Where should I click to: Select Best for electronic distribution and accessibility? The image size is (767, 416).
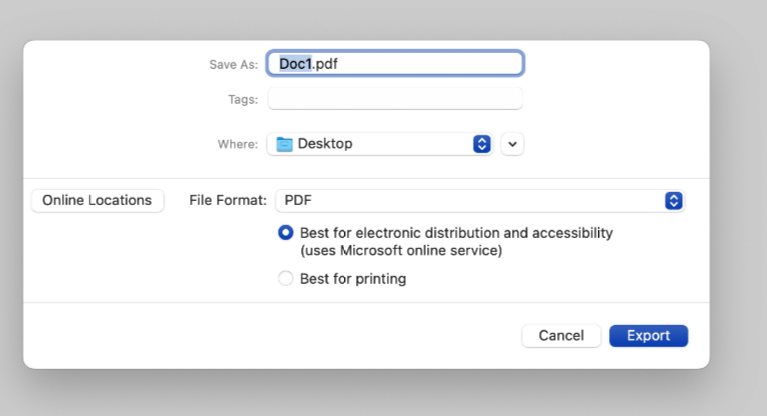[286, 232]
